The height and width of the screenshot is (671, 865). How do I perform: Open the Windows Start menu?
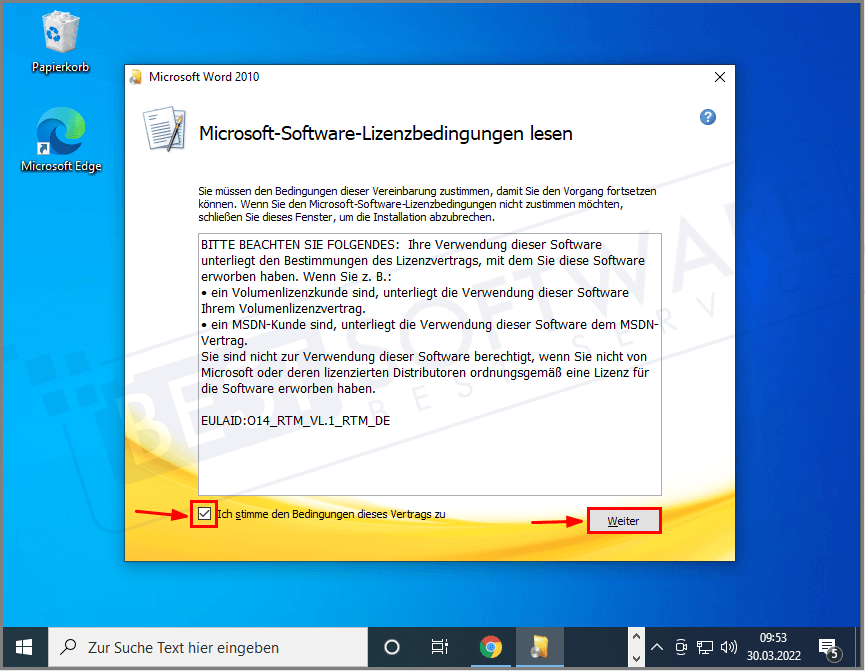(24, 647)
